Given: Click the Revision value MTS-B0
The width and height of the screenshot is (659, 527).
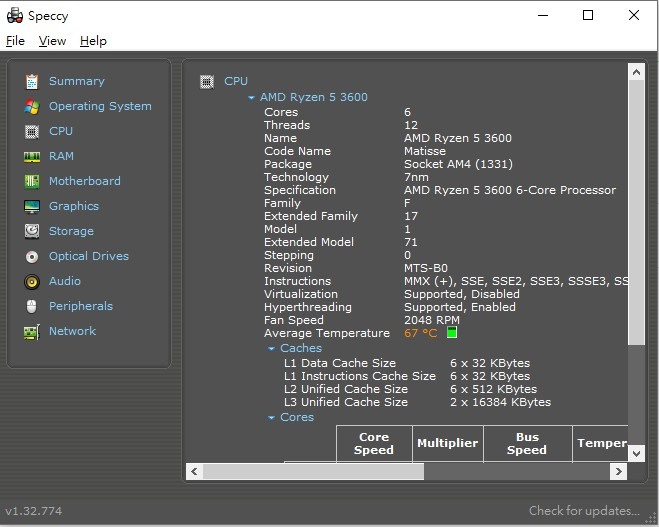Looking at the screenshot, I should 426,268.
